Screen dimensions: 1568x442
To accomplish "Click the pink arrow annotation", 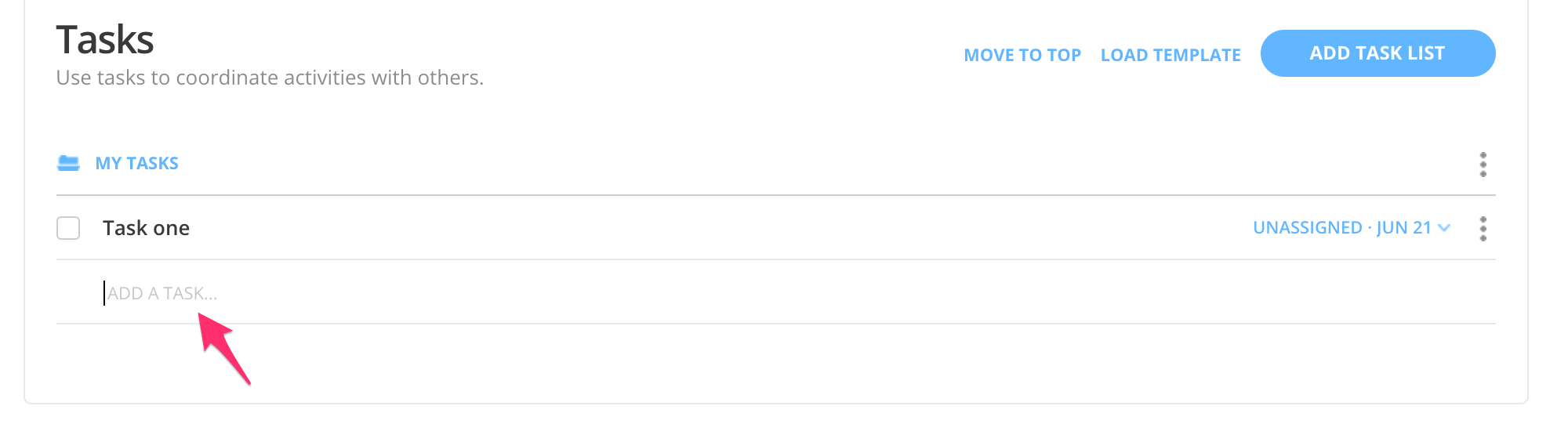I will [223, 346].
